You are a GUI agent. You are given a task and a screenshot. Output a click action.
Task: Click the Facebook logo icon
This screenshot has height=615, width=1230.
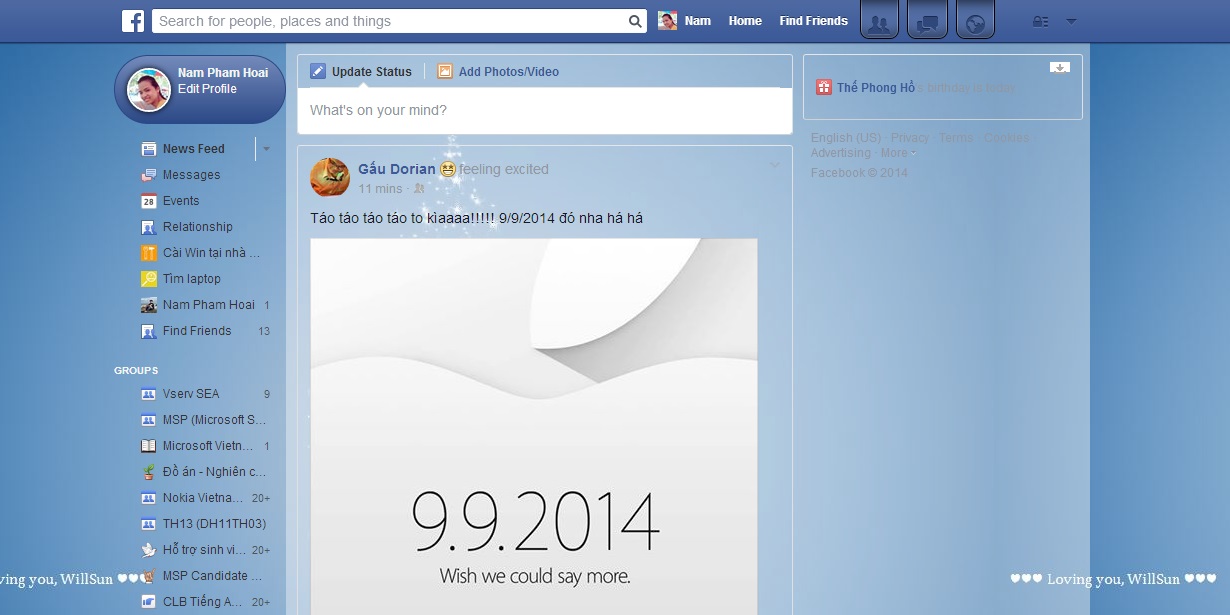[133, 21]
